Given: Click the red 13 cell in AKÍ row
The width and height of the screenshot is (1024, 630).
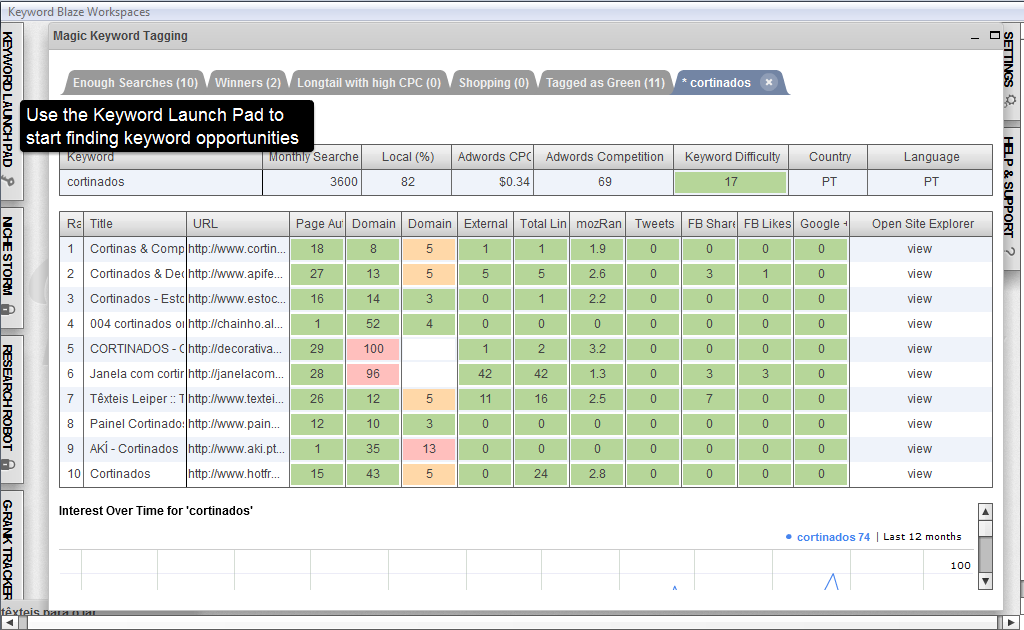Looking at the screenshot, I should click(x=429, y=449).
